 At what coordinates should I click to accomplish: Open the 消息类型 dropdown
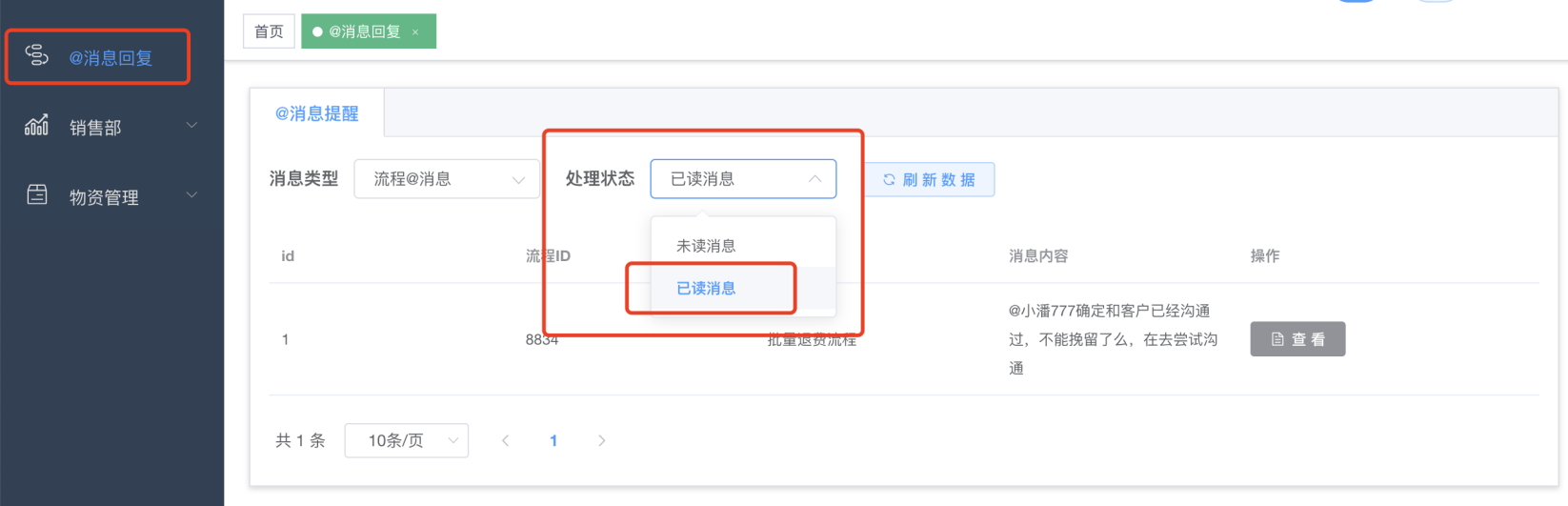pyautogui.click(x=446, y=179)
